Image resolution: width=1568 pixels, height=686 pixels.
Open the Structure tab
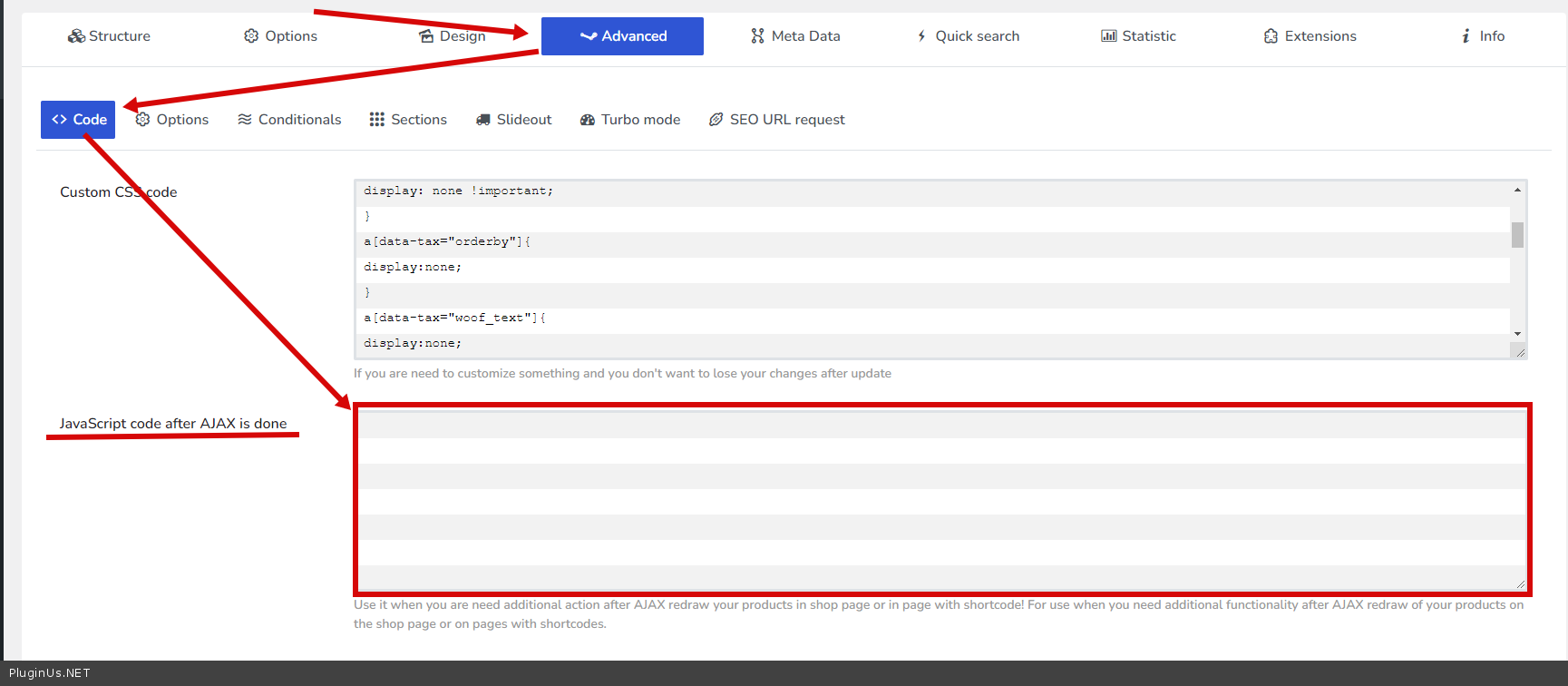[109, 36]
